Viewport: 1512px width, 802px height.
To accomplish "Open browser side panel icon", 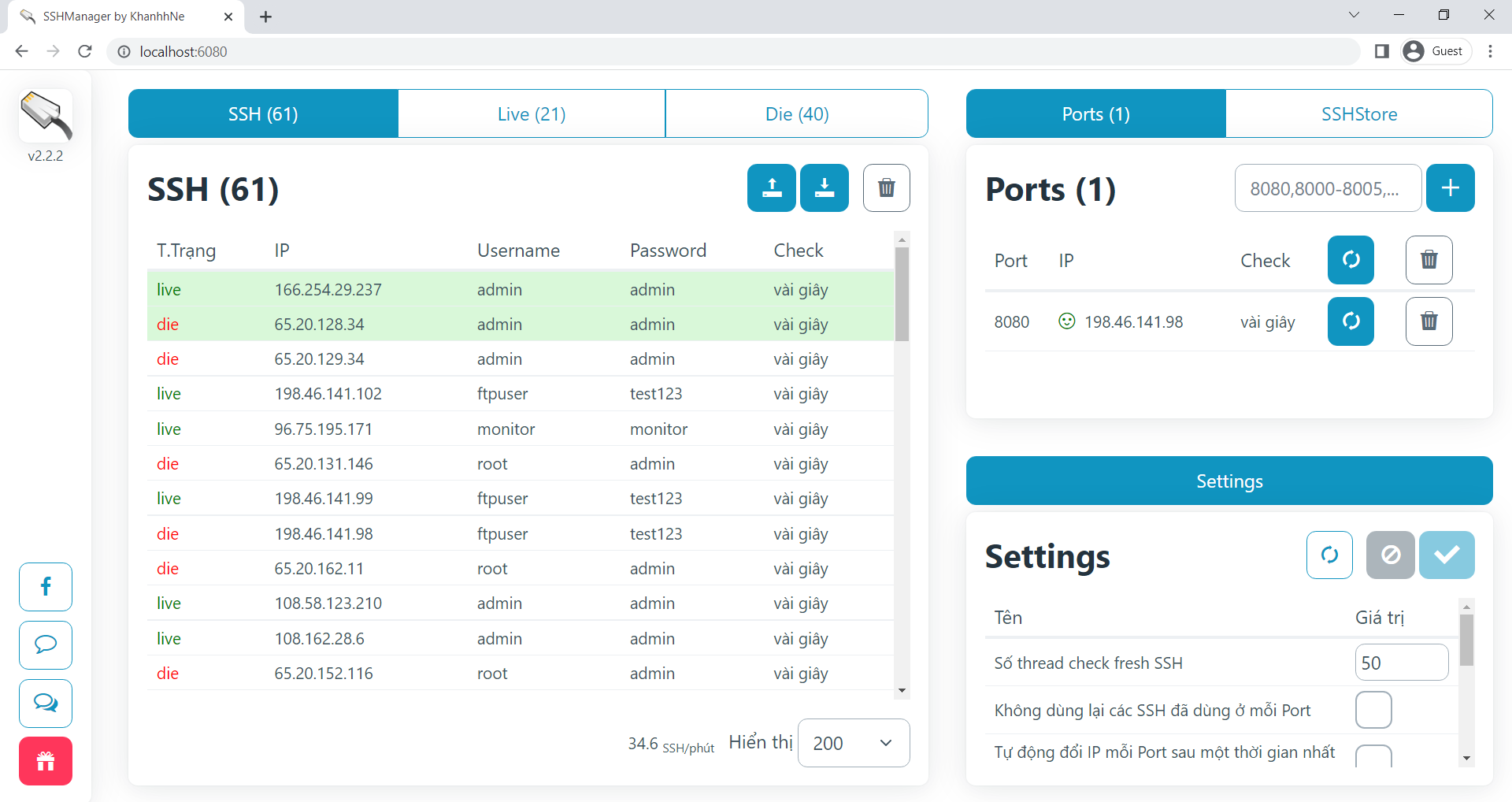I will [x=1381, y=51].
